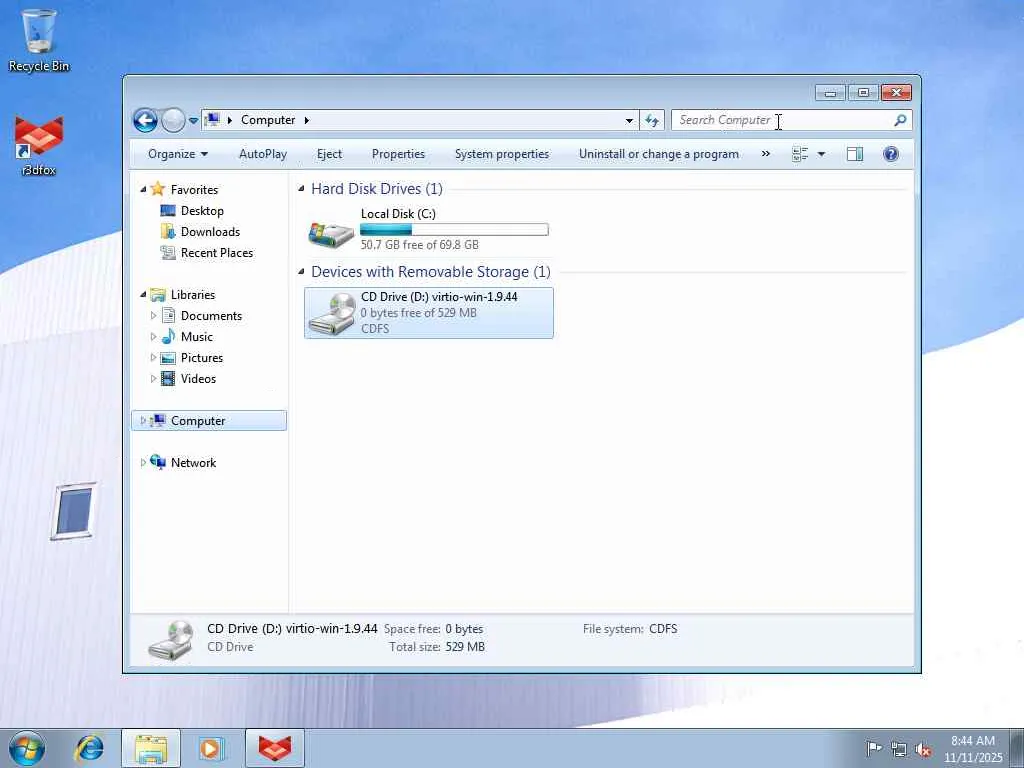Open recent pages dropdown beside navigation arrows
This screenshot has height=768, width=1024.
193,121
